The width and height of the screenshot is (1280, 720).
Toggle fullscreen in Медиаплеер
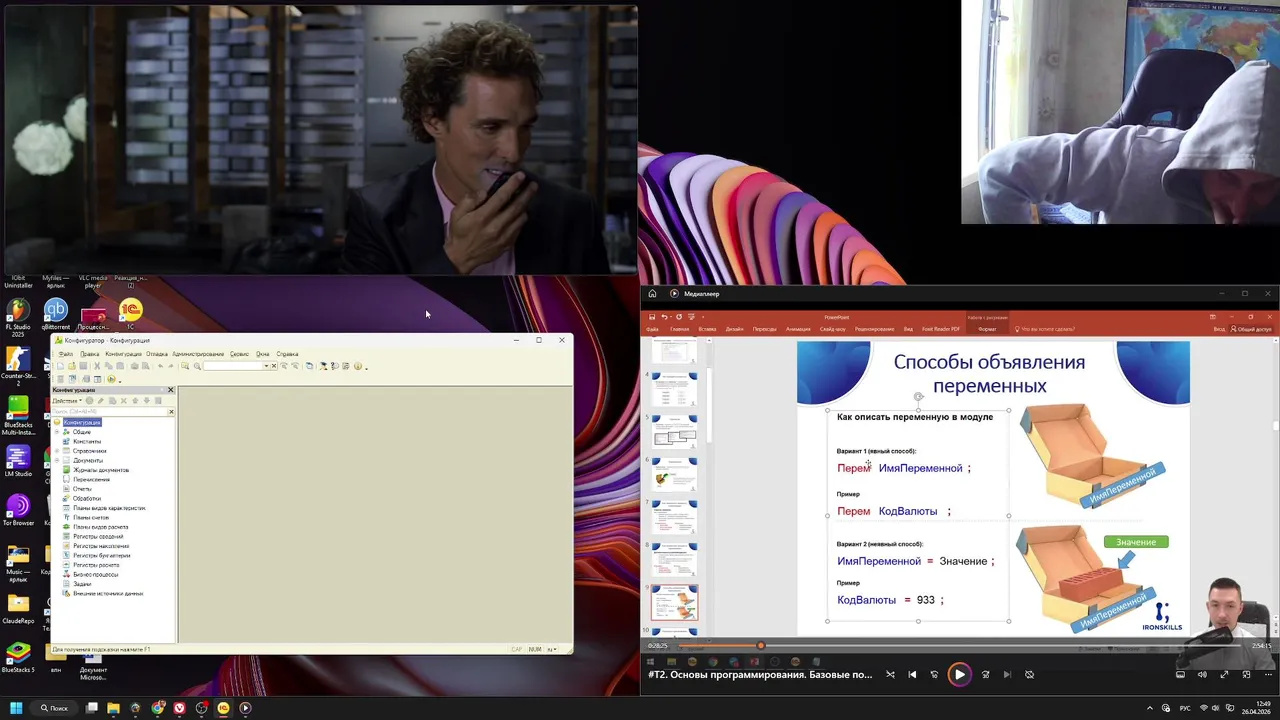point(1224,674)
